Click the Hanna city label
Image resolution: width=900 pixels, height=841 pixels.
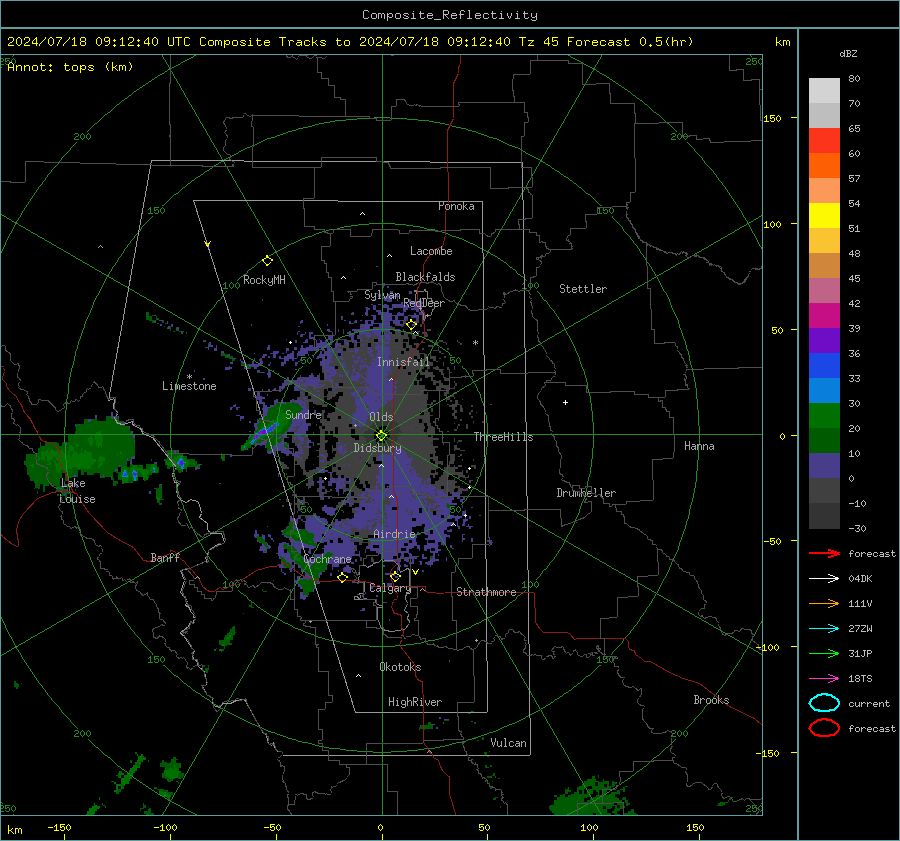click(699, 446)
